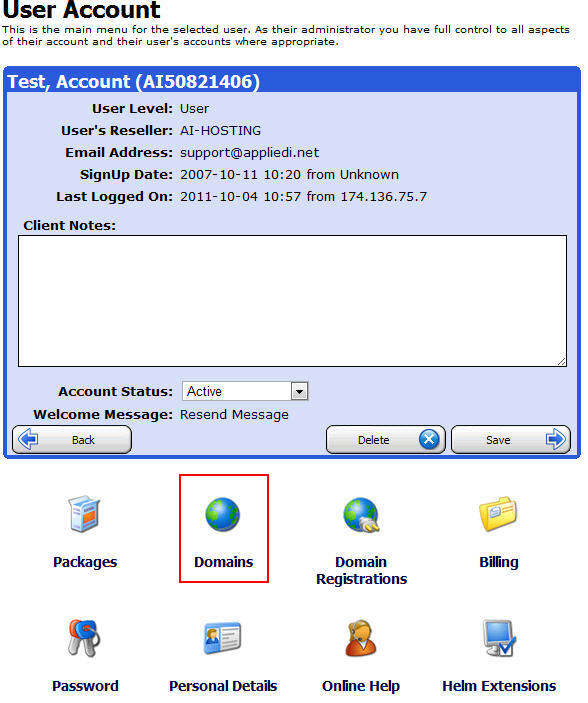Click the Billing text label
This screenshot has width=588, height=703.
tap(499, 562)
